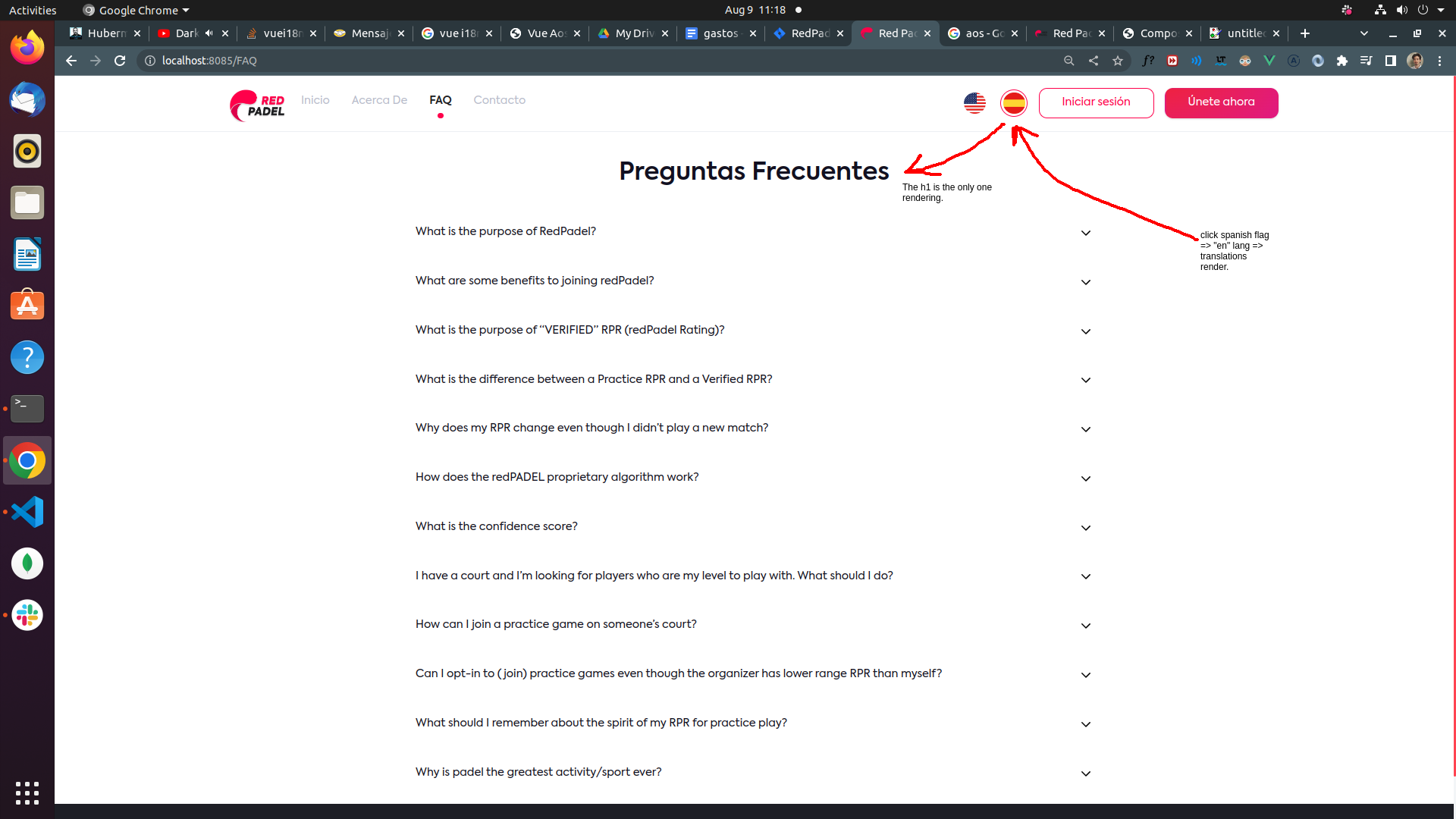Click the LanguageTool extension icon
Viewport: 1456px width, 819px height.
coord(1220,61)
